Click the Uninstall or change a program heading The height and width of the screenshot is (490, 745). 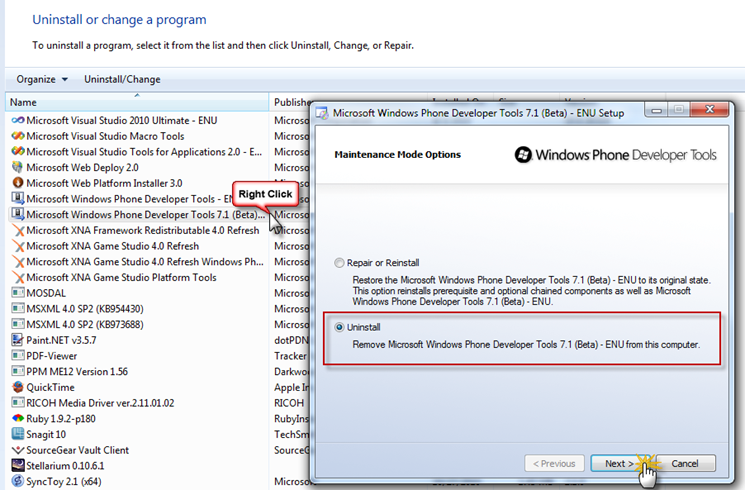119,20
